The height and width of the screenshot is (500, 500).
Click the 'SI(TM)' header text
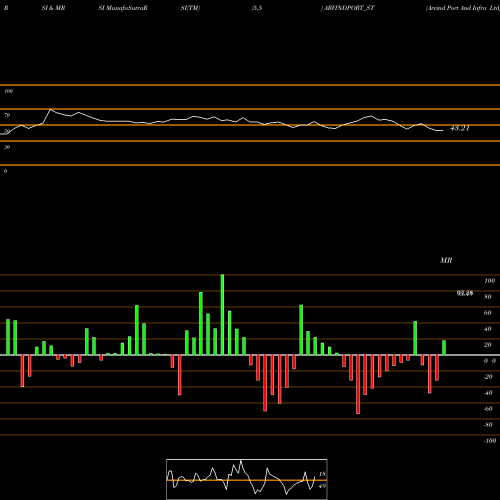pyautogui.click(x=190, y=8)
